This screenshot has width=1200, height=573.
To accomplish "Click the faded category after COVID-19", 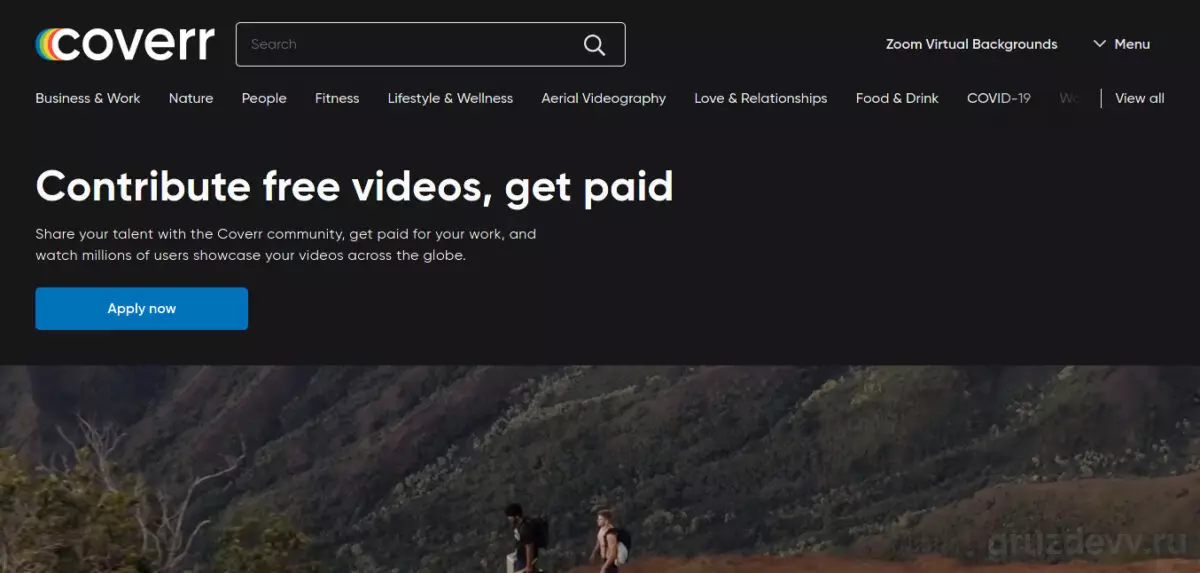I will point(1069,98).
